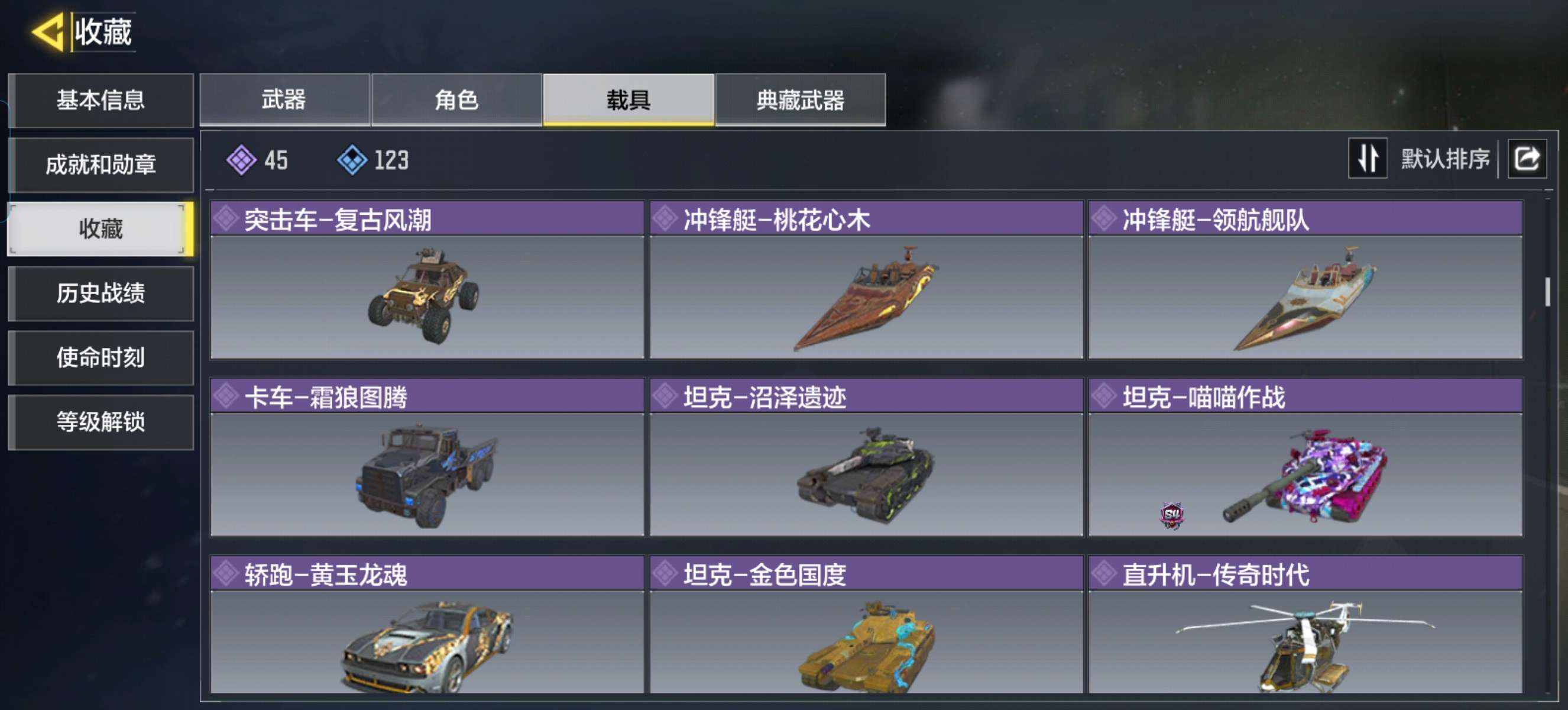Click the vehicle list vertical scrollbar
Image resolution: width=1568 pixels, height=710 pixels.
[x=1548, y=293]
